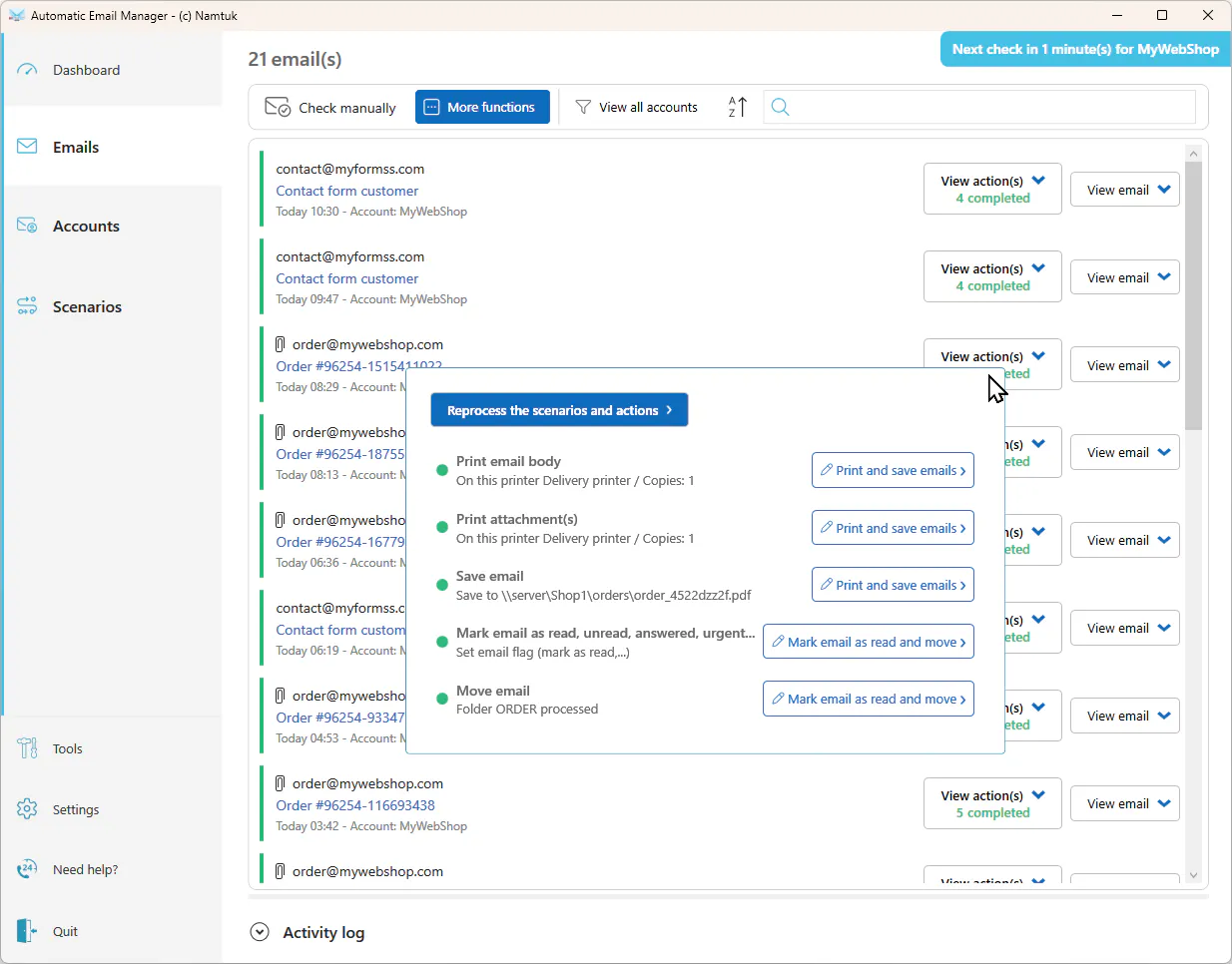
Task: Open Tools in sidebar
Action: click(113, 748)
